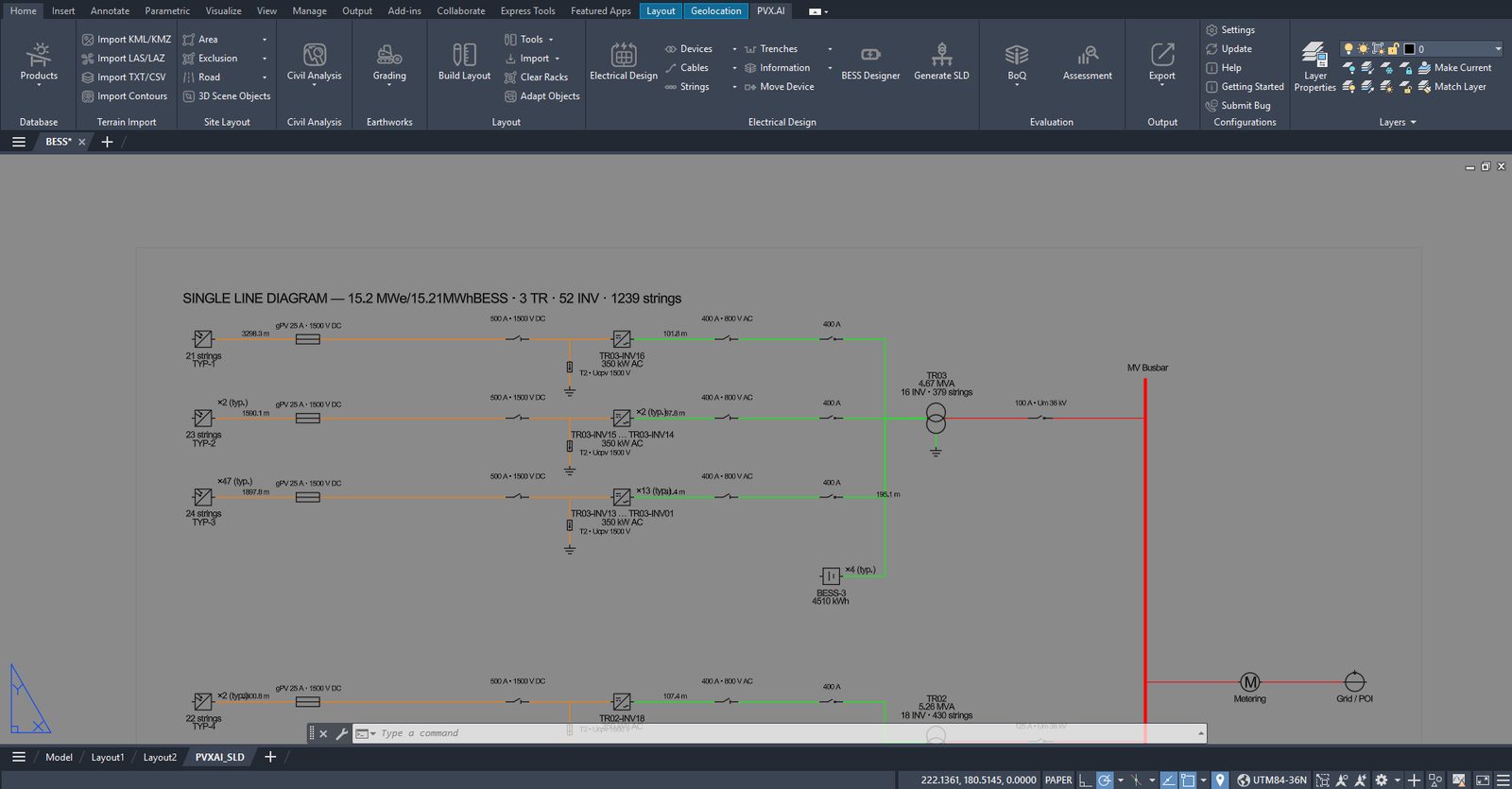Expand the Layers panel title arrow
The width and height of the screenshot is (1512, 789).
[1413, 123]
